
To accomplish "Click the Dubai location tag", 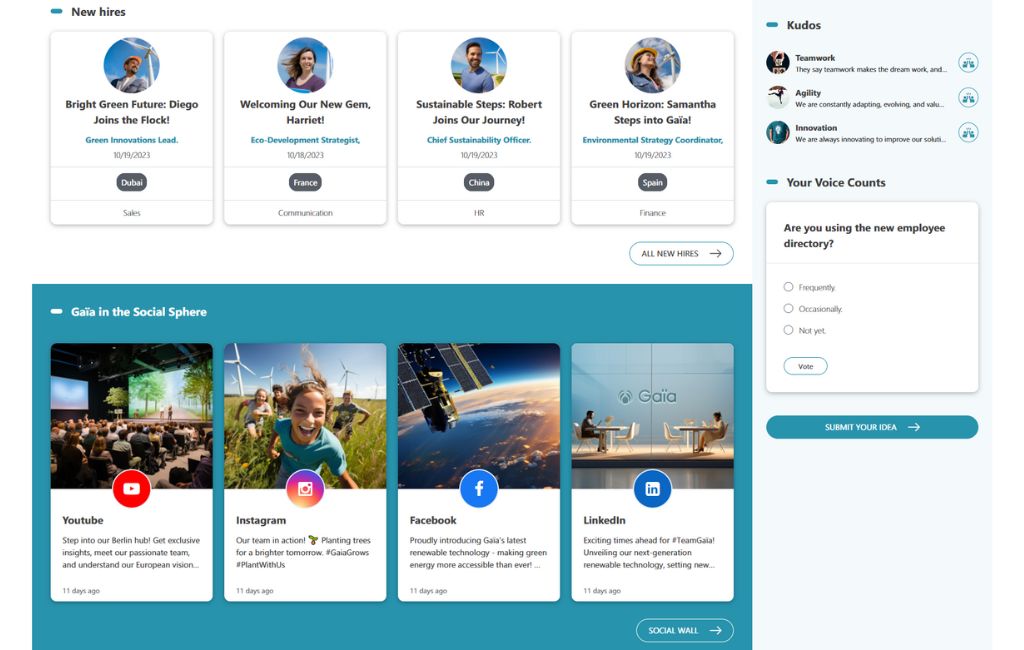I will click(x=131, y=183).
